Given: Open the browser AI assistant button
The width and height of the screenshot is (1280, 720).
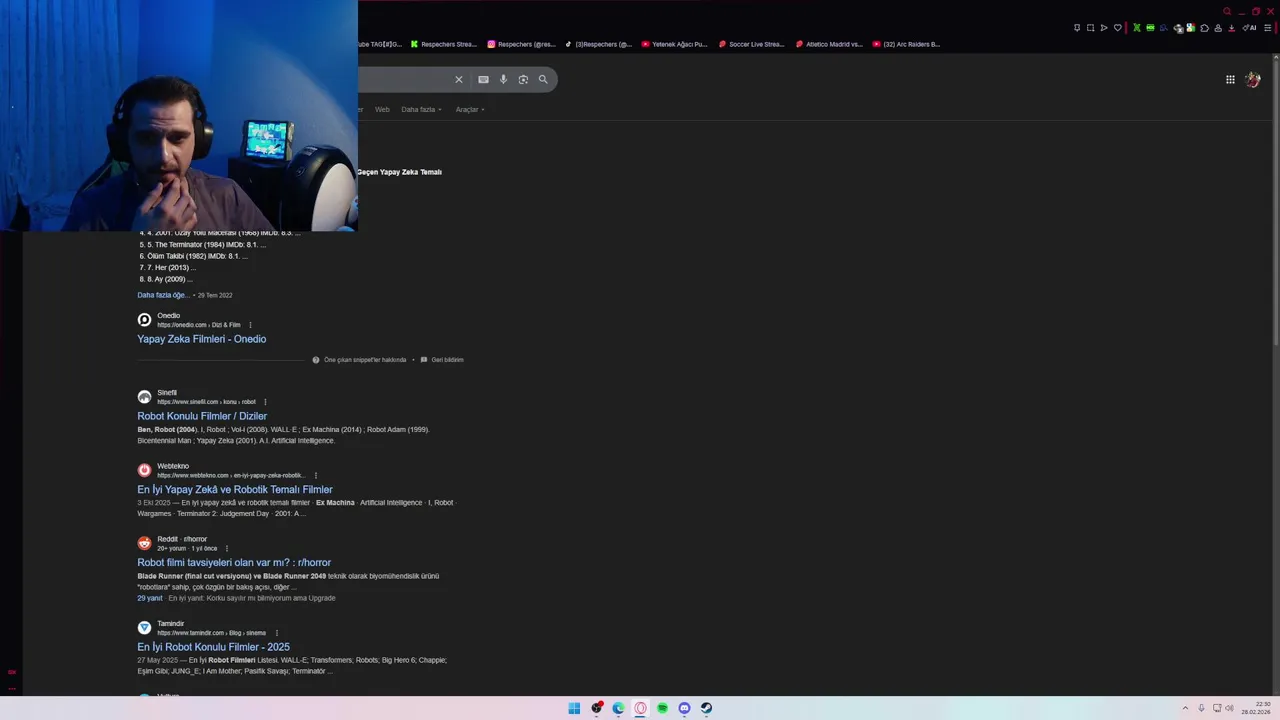Looking at the screenshot, I should (1250, 28).
